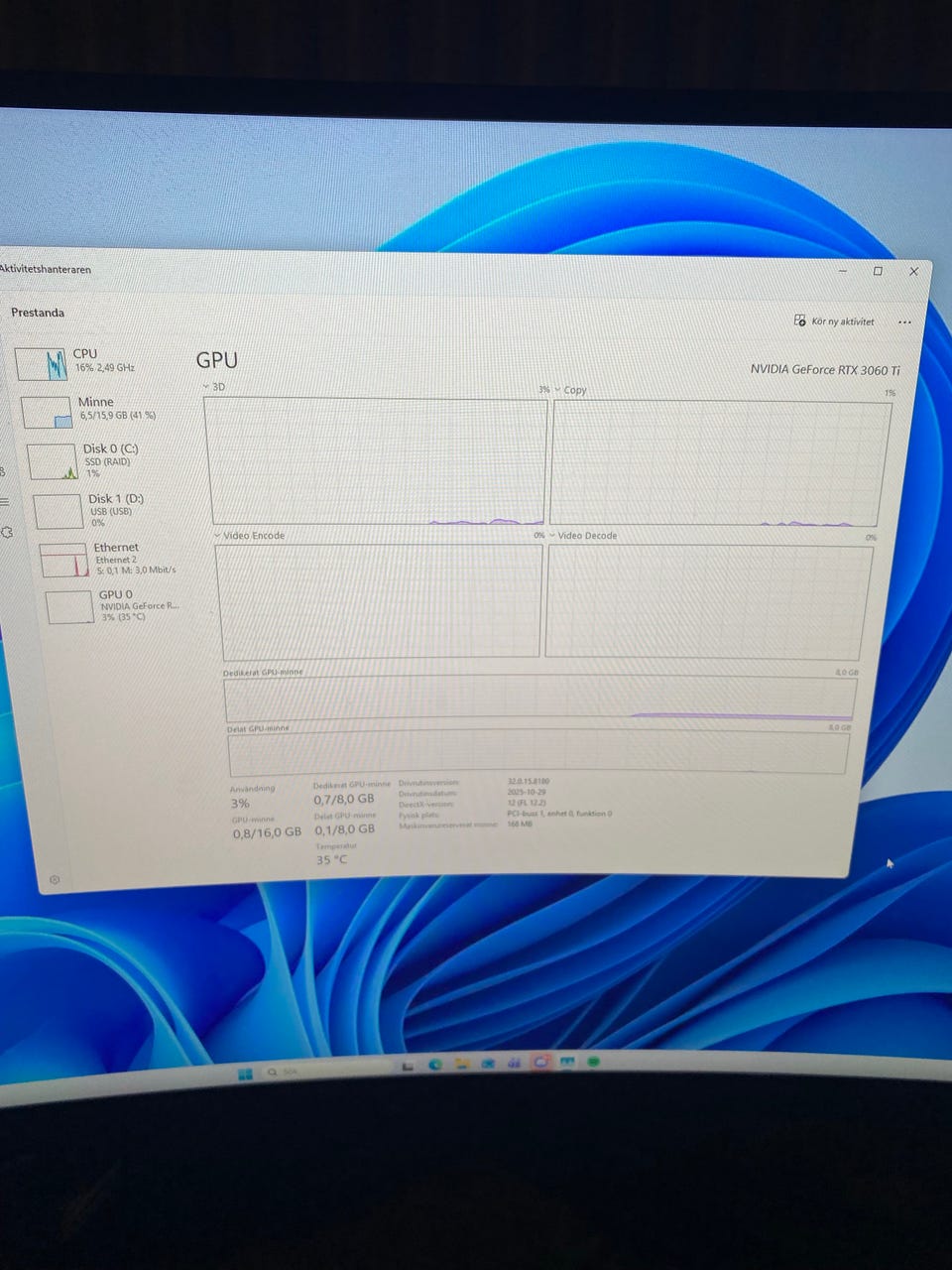Image resolution: width=952 pixels, height=1270 pixels.
Task: Click the Ethernet mini graph thumbnail
Action: tap(63, 560)
